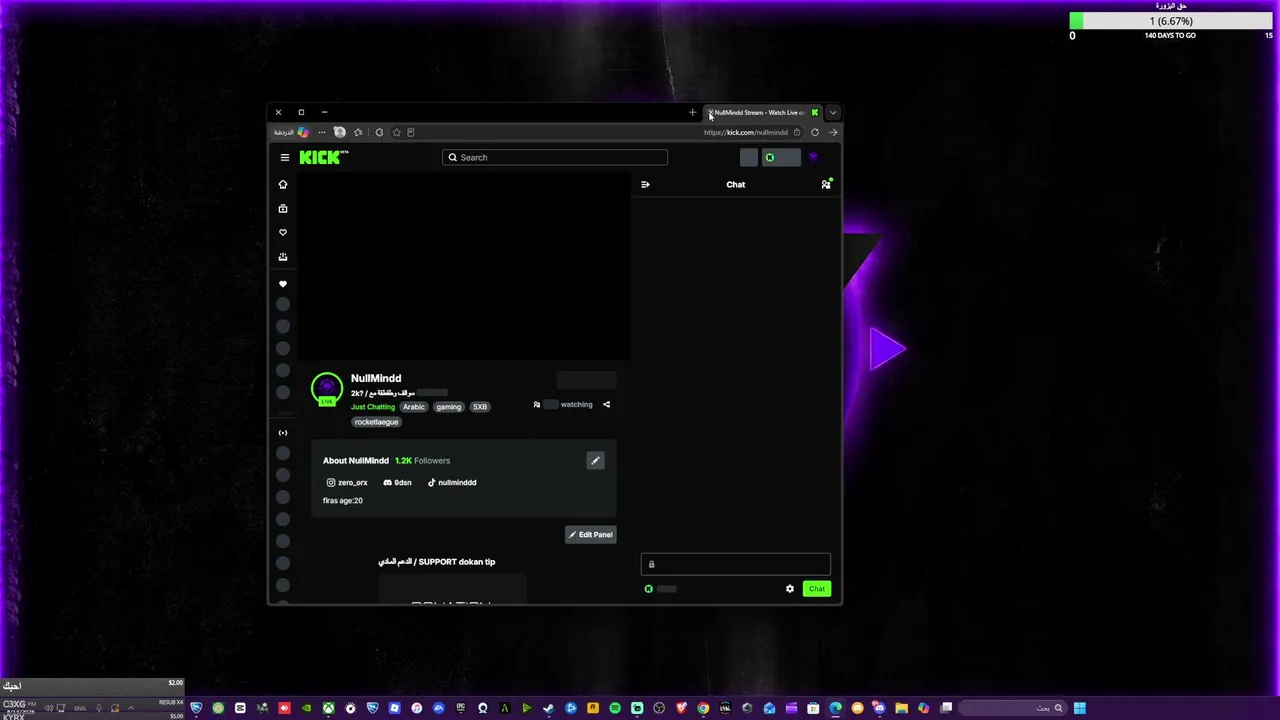This screenshot has height=720, width=1280.
Task: Open the Copilot icon in browser toolbar
Action: [303, 132]
